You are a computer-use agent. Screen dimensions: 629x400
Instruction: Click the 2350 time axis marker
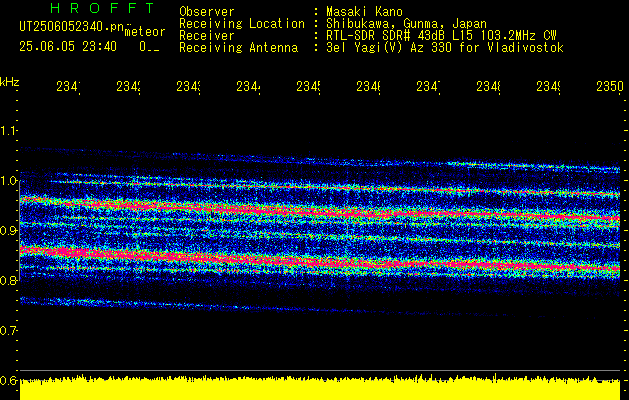click(x=610, y=86)
